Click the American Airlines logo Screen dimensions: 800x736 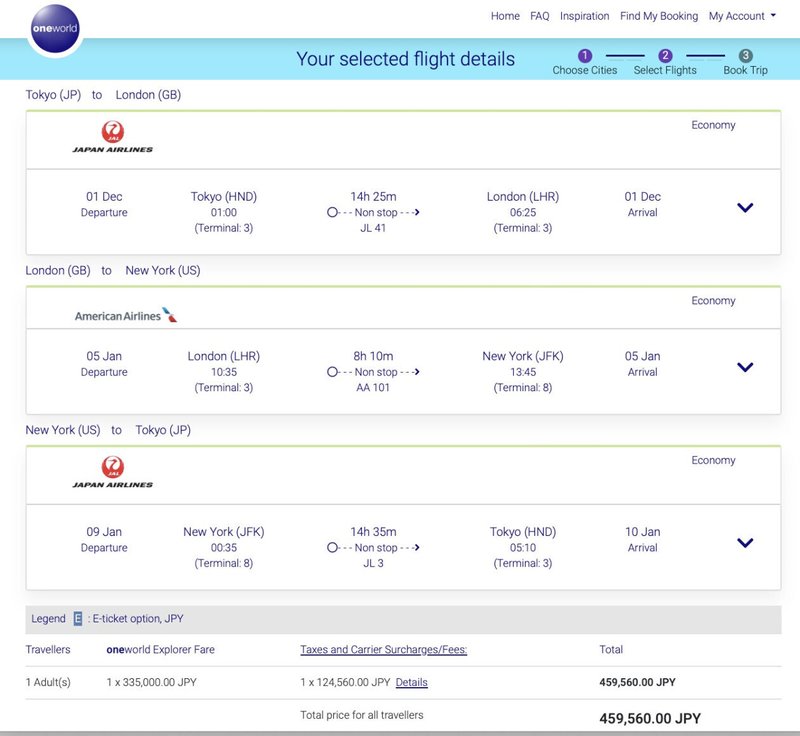pyautogui.click(x=126, y=315)
